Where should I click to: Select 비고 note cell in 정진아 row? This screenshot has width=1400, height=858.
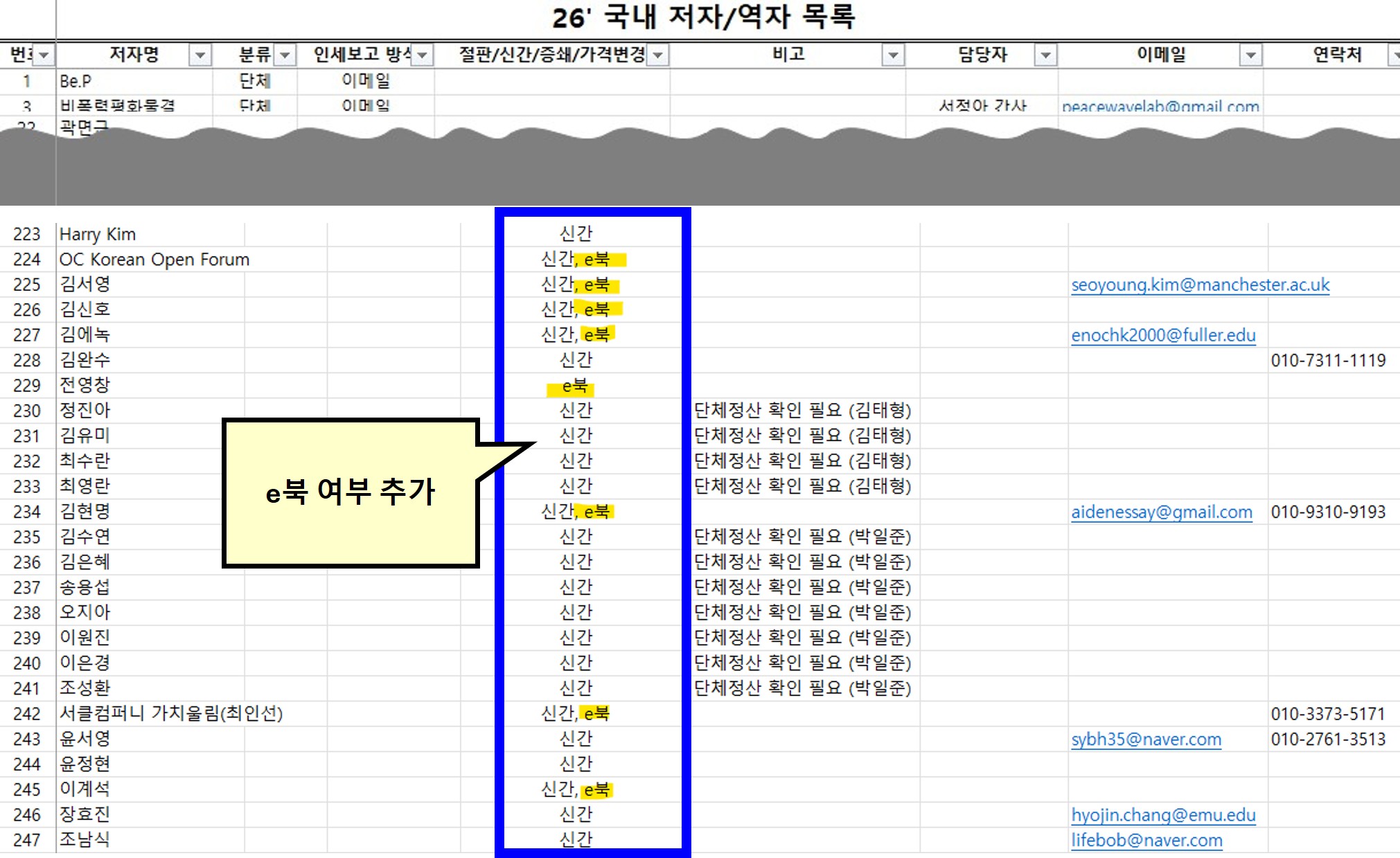(802, 411)
